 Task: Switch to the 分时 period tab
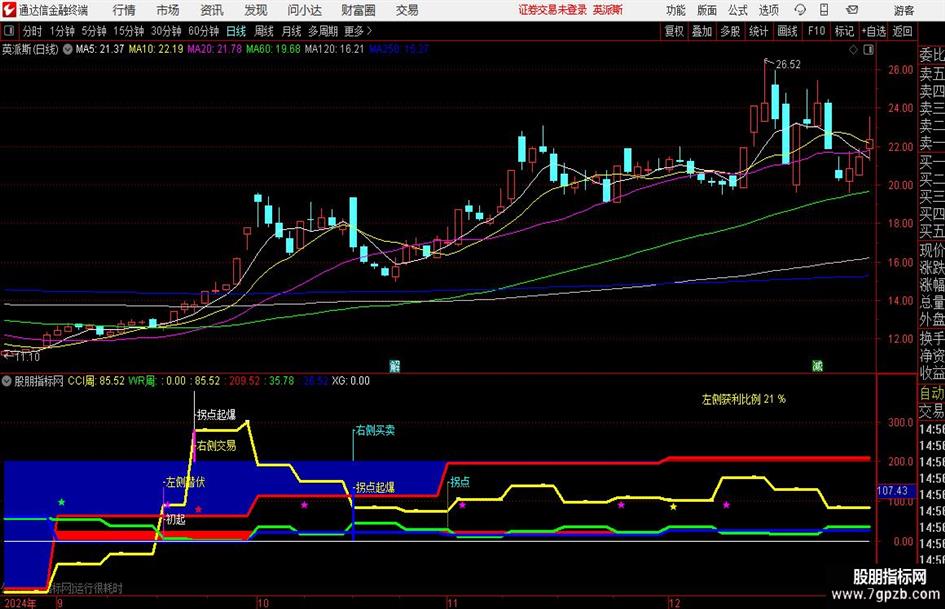click(x=32, y=31)
